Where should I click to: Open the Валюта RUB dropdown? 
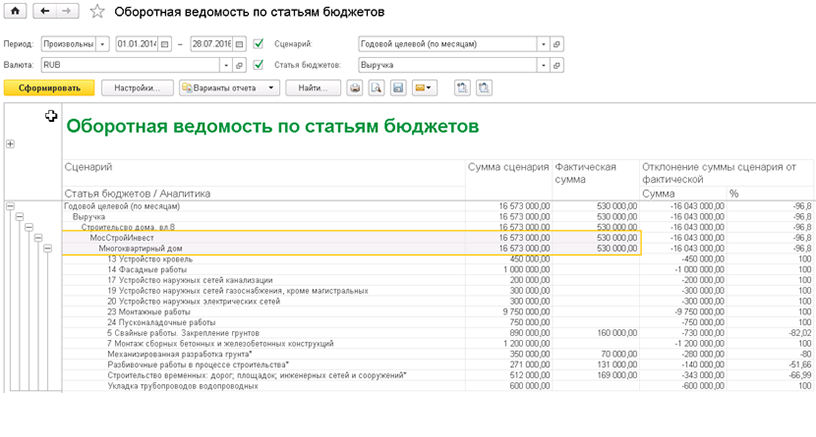[227, 64]
